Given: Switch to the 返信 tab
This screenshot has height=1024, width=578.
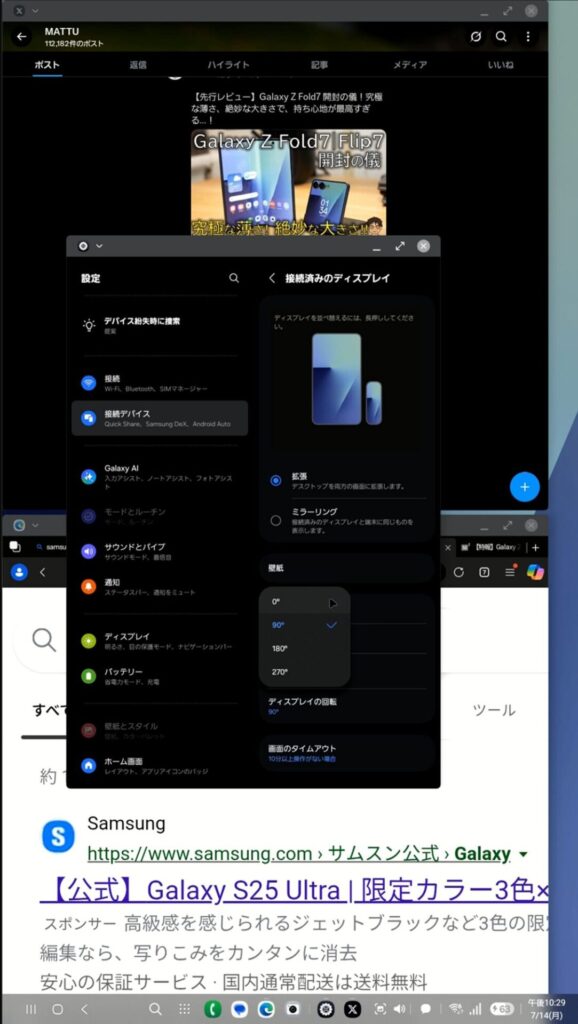Looking at the screenshot, I should [x=138, y=65].
